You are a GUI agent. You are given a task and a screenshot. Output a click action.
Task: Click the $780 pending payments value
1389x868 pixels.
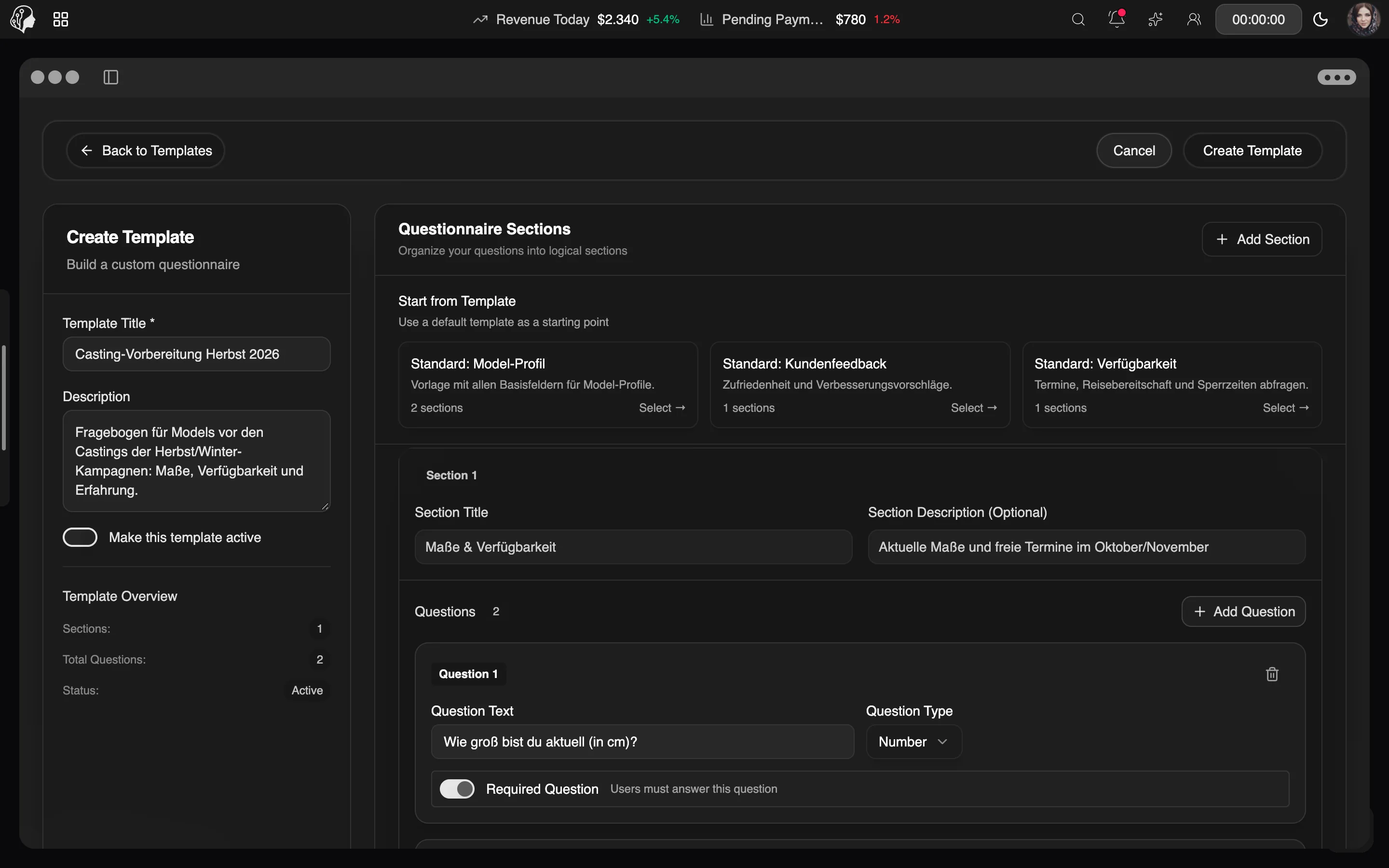pyautogui.click(x=850, y=19)
